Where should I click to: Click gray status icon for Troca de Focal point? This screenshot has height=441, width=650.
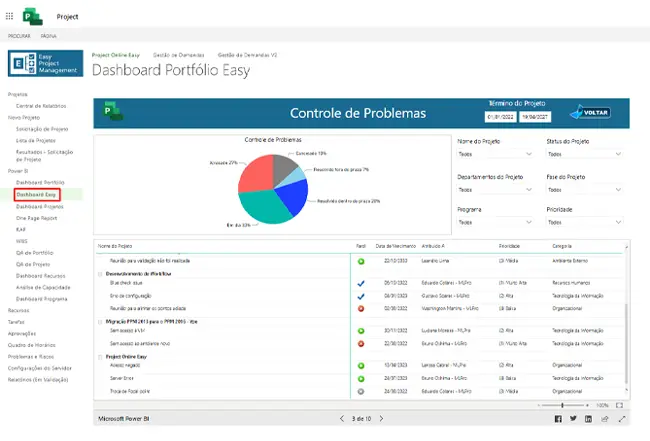pyautogui.click(x=361, y=391)
